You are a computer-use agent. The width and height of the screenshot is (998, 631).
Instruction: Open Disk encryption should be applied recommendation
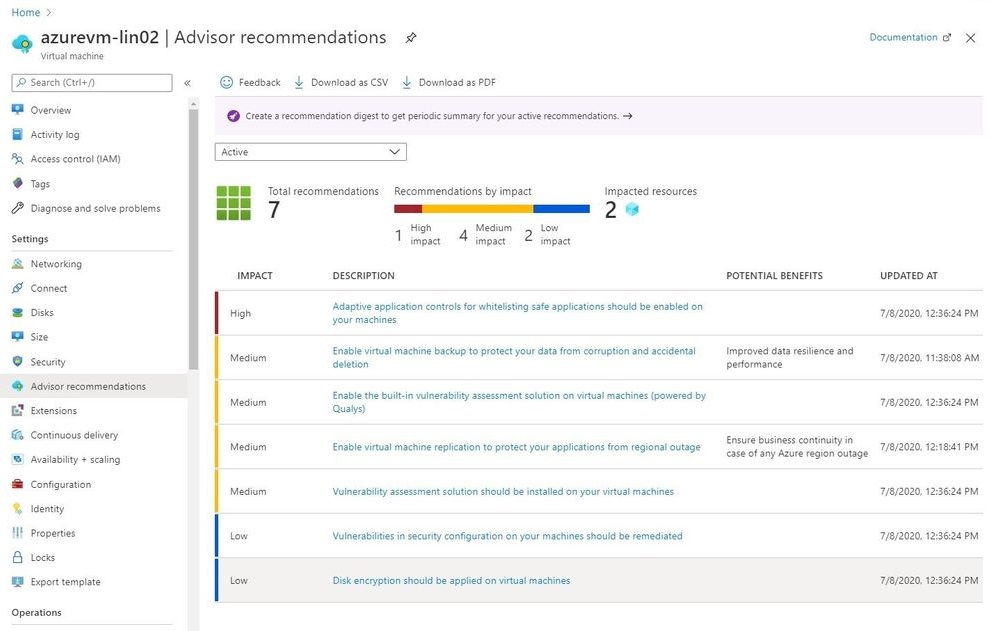(x=451, y=581)
